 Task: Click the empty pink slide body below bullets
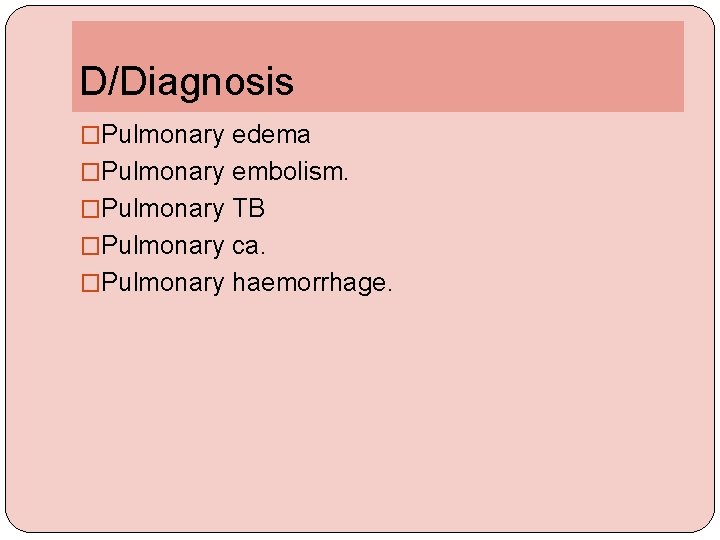(x=360, y=410)
